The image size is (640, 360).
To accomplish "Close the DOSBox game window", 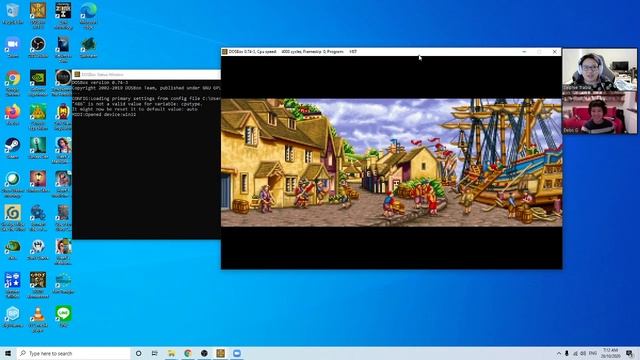I will tap(554, 52).
